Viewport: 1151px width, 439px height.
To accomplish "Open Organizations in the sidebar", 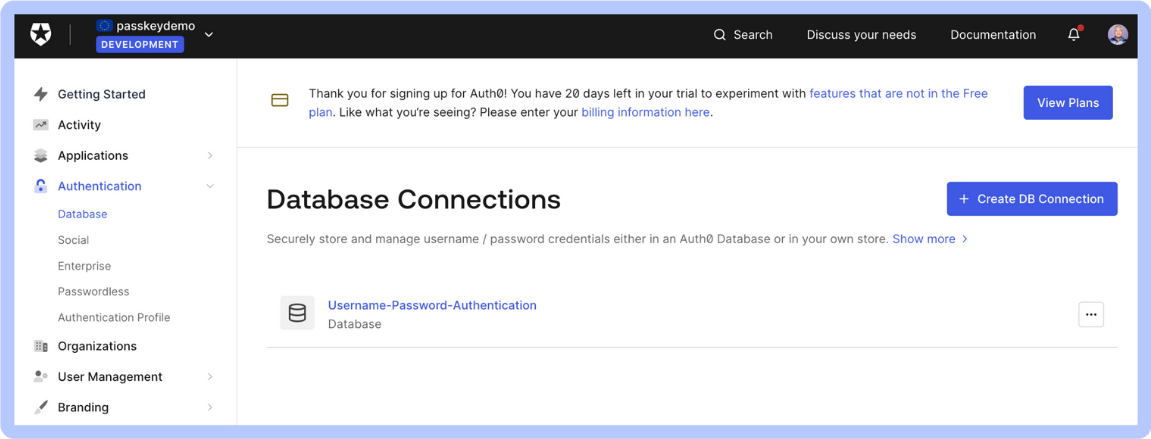I will point(97,346).
